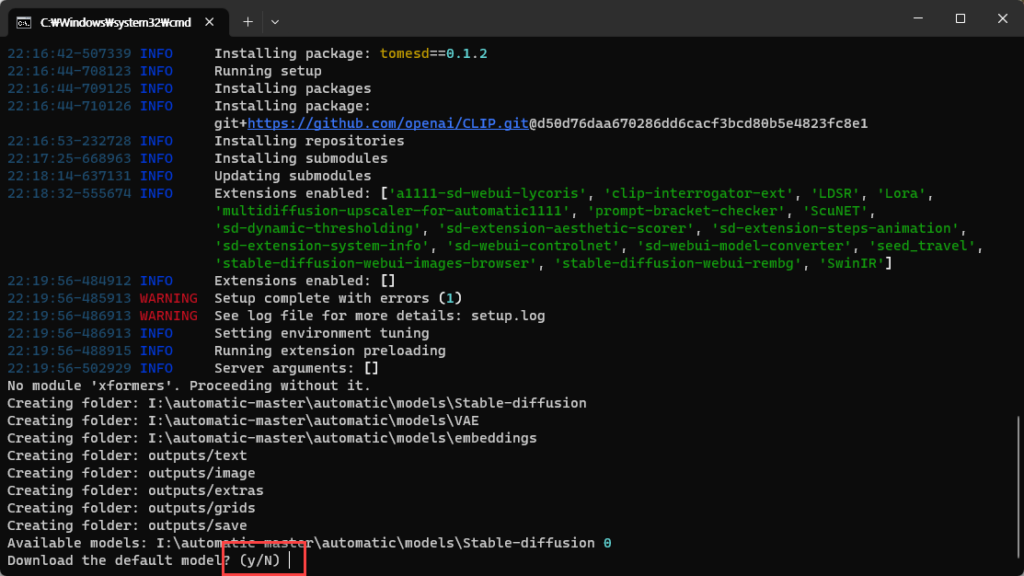Click the 'Download the default model?' prompt text
This screenshot has width=1024, height=576.
click(118, 560)
